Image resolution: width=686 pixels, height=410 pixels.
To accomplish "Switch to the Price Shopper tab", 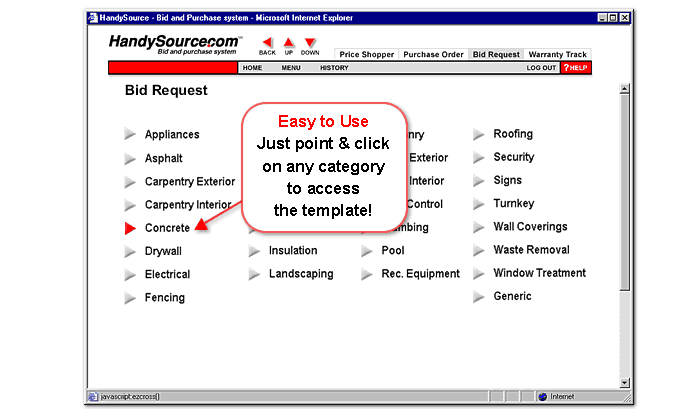I will [x=366, y=55].
